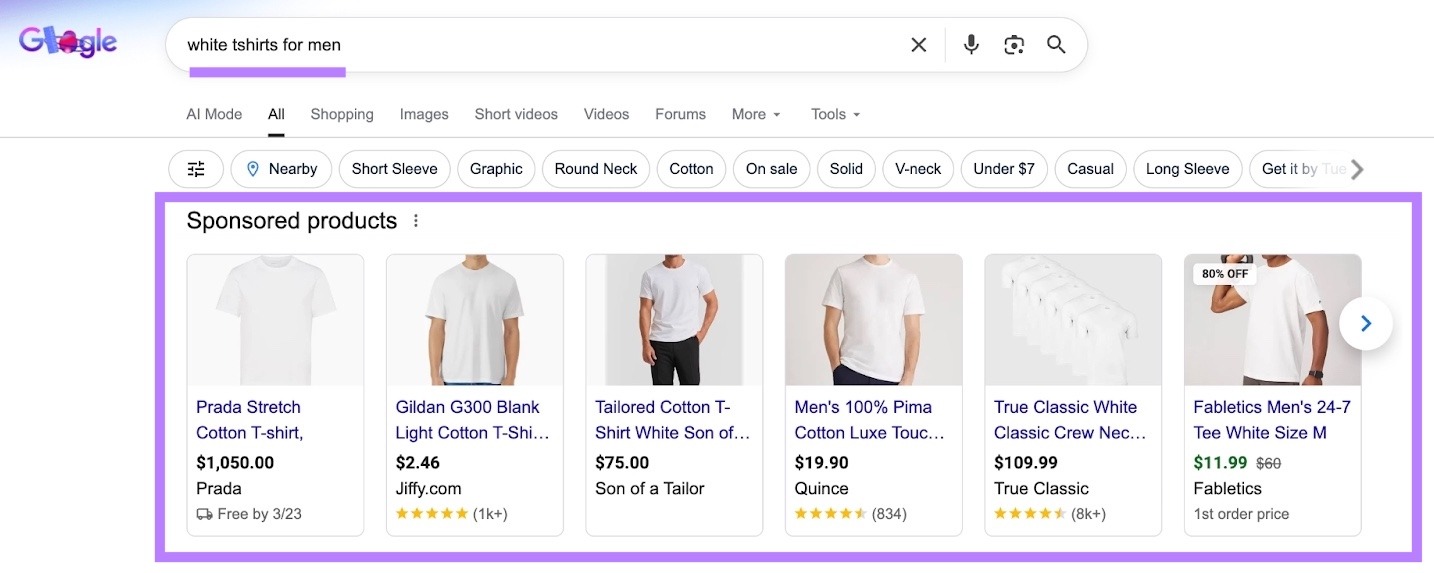
Task: Select the All results tab
Action: 276,114
